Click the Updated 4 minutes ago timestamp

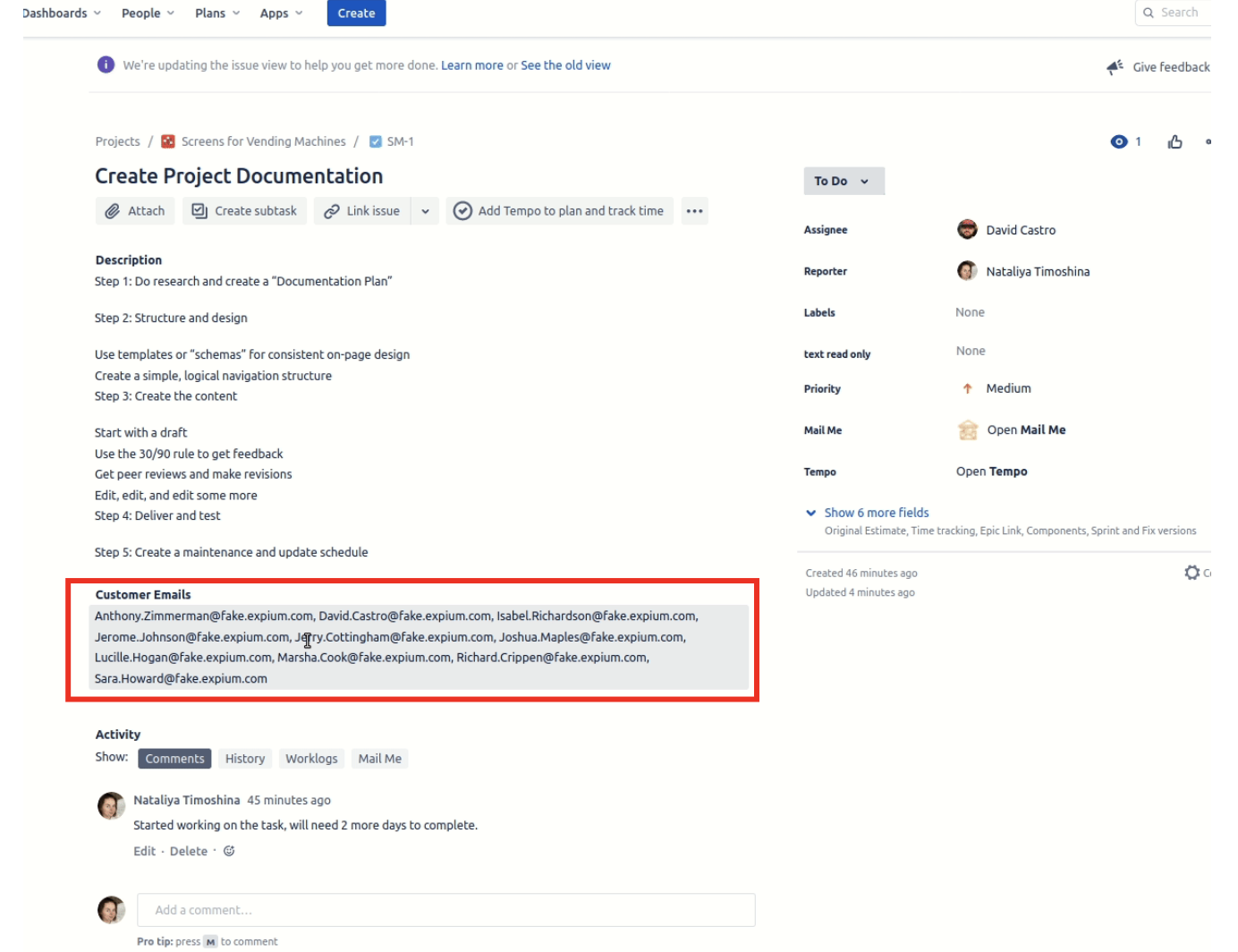click(860, 592)
